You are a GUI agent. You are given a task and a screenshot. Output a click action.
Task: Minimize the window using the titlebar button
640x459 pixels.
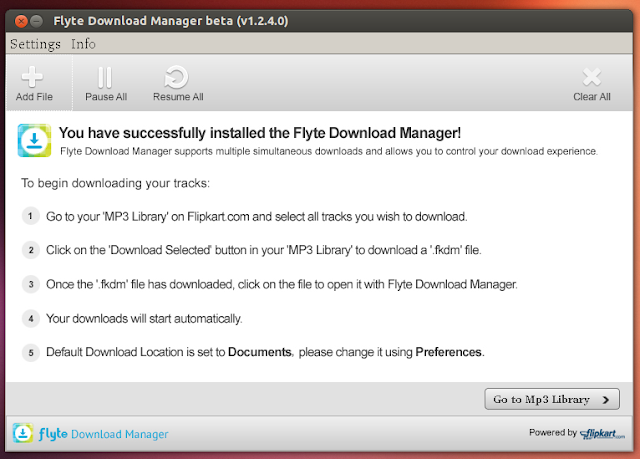coord(36,21)
